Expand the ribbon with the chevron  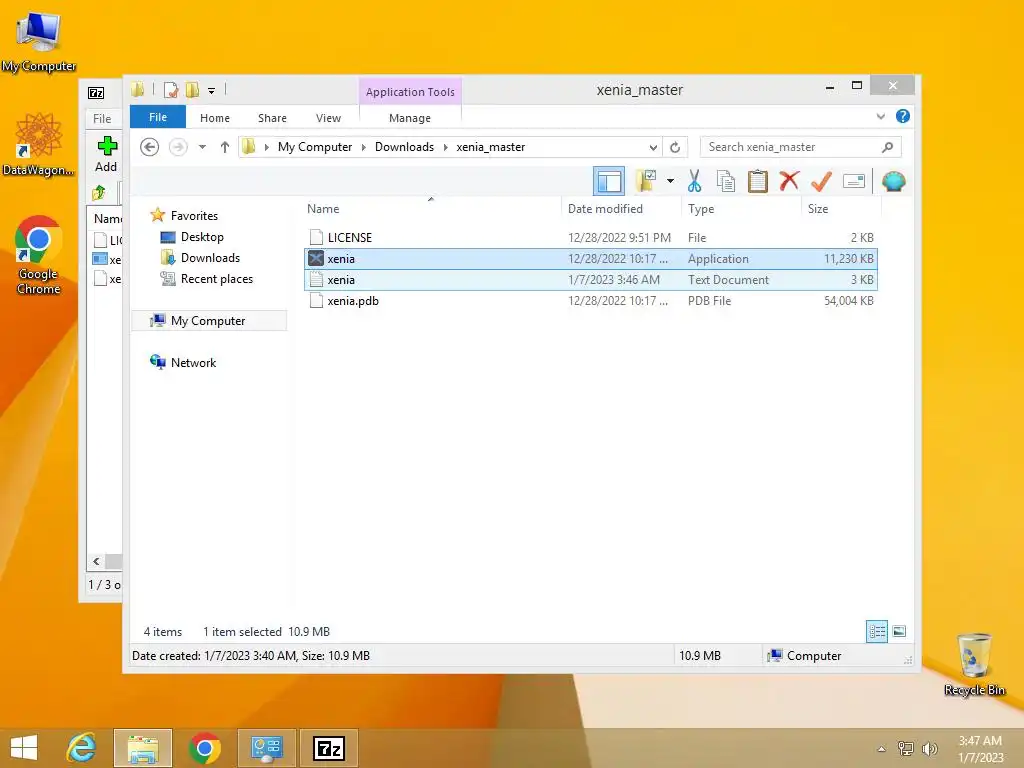click(880, 116)
